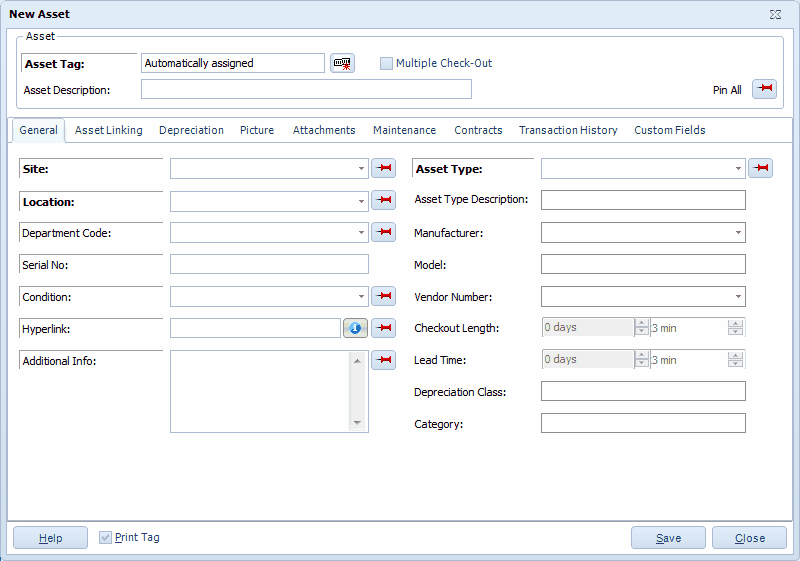Expand the Vendor Number dropdown
Viewport: 800px width, 561px height.
[x=738, y=296]
